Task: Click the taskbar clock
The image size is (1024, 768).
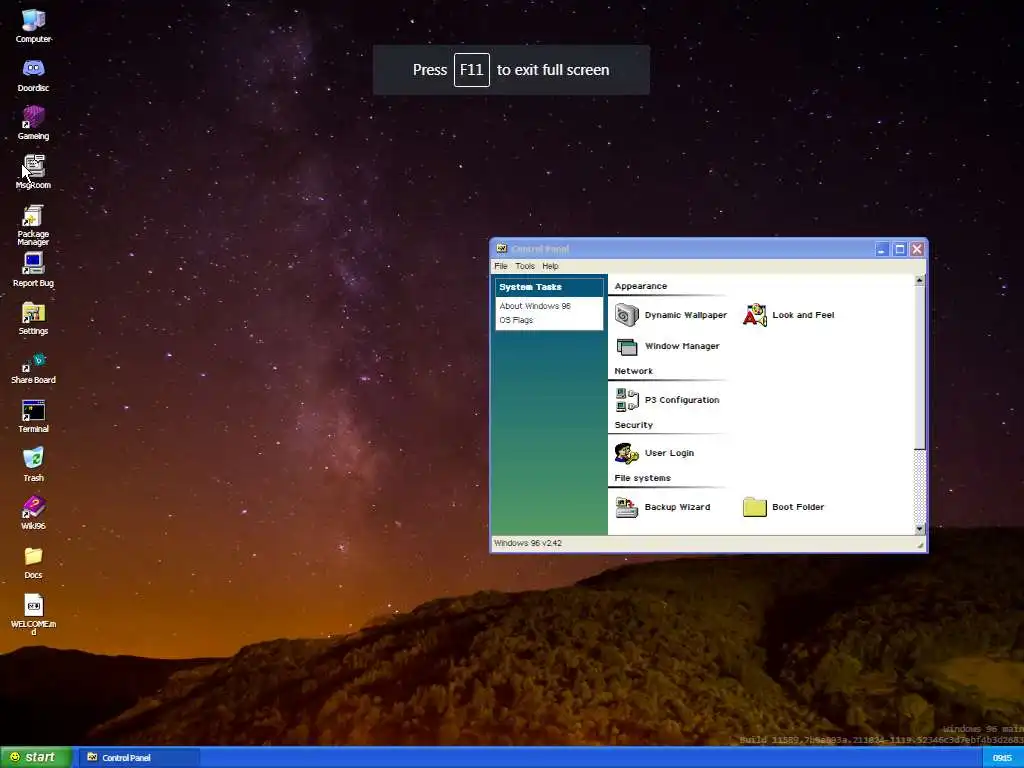Action: coord(1002,758)
